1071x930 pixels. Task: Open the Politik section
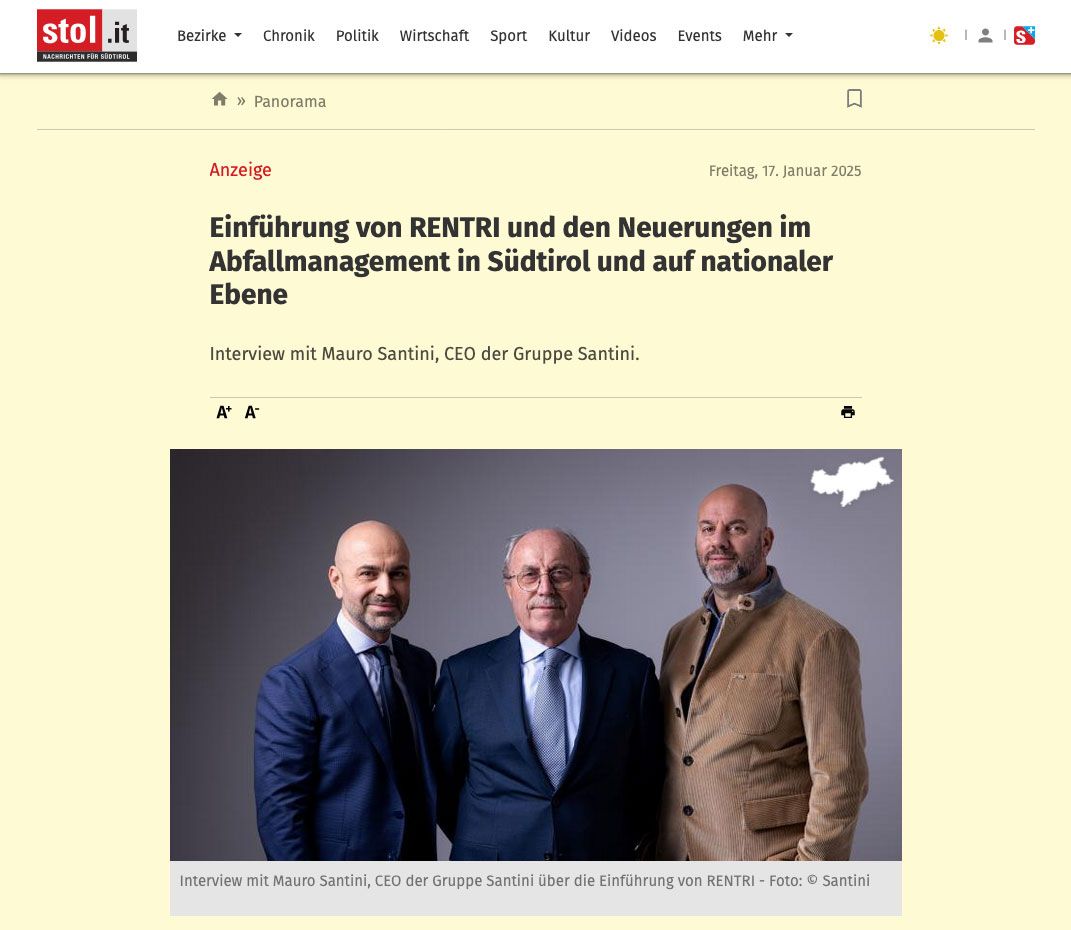(x=357, y=36)
